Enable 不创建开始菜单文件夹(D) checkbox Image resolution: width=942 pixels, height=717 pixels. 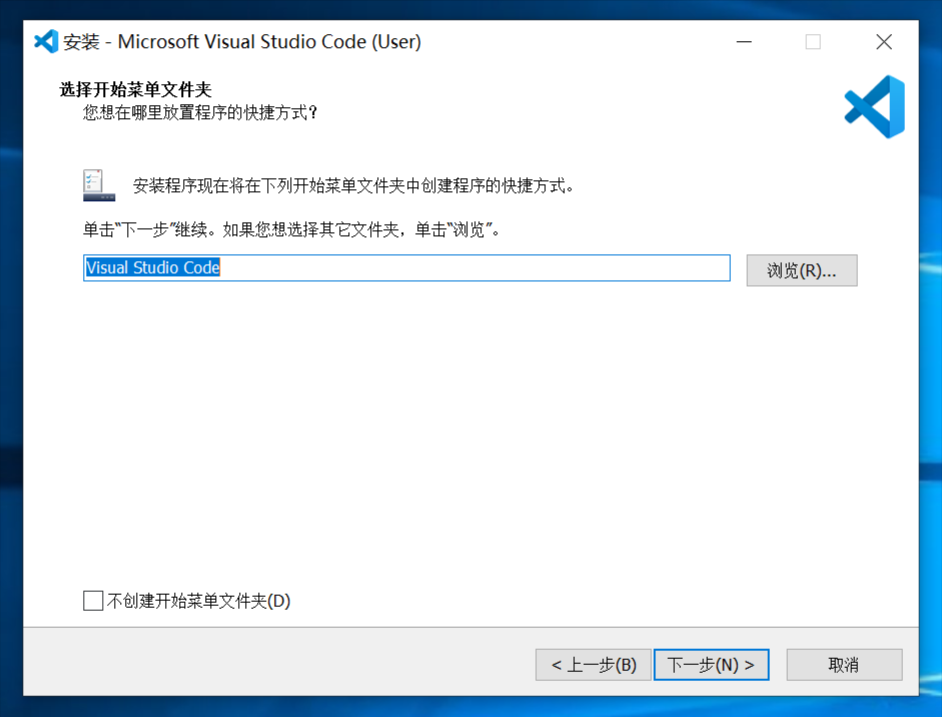pos(93,600)
